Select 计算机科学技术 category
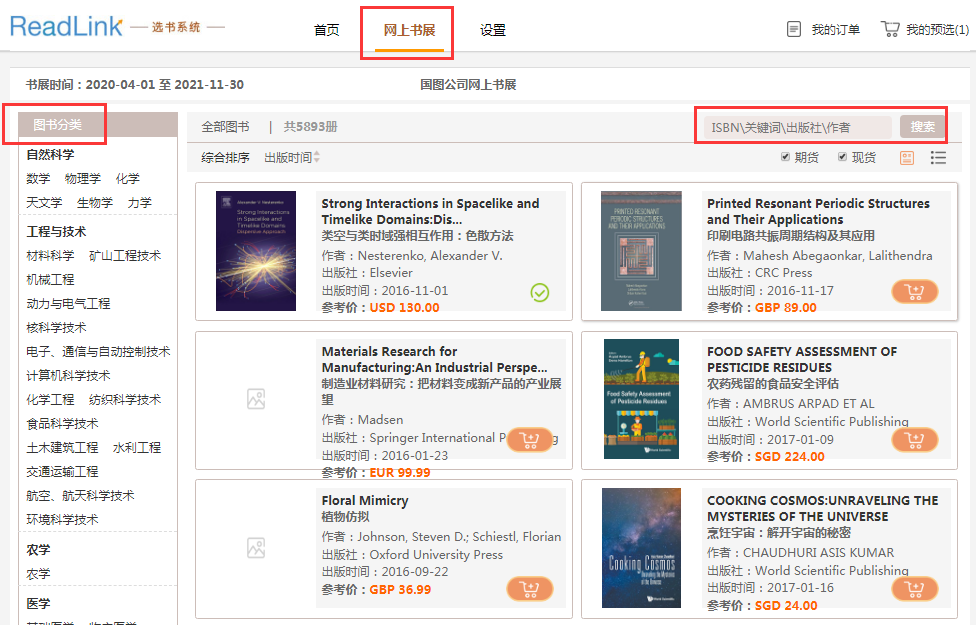This screenshot has width=976, height=625. [68, 376]
